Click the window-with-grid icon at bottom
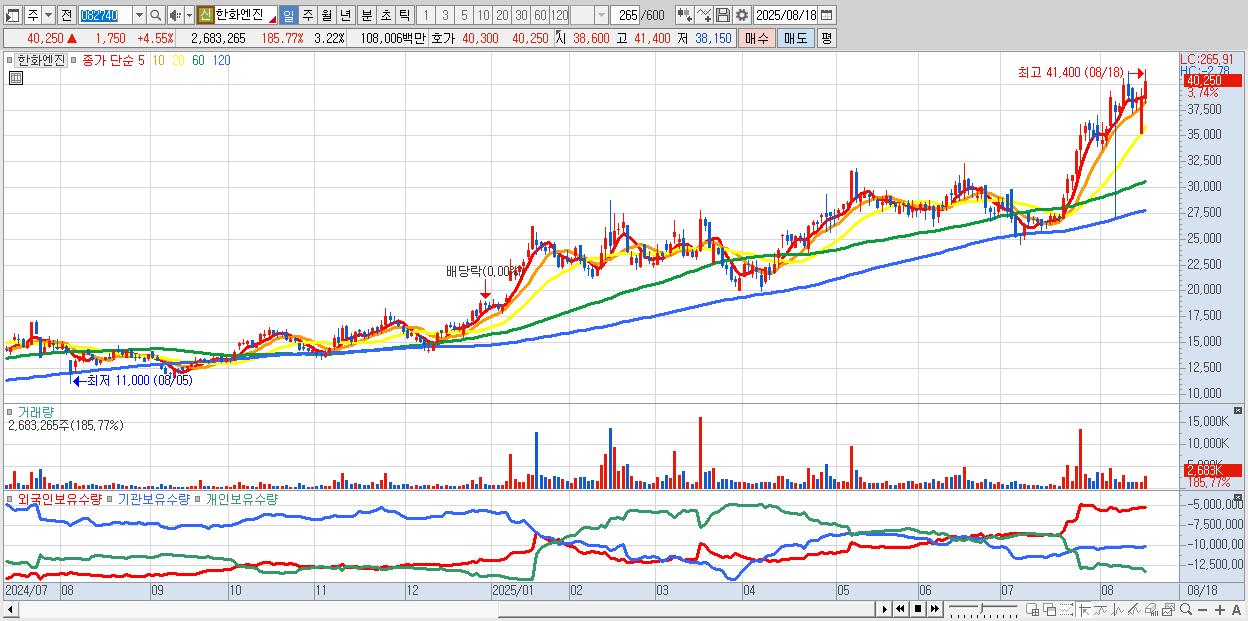1248x621 pixels. [1033, 609]
